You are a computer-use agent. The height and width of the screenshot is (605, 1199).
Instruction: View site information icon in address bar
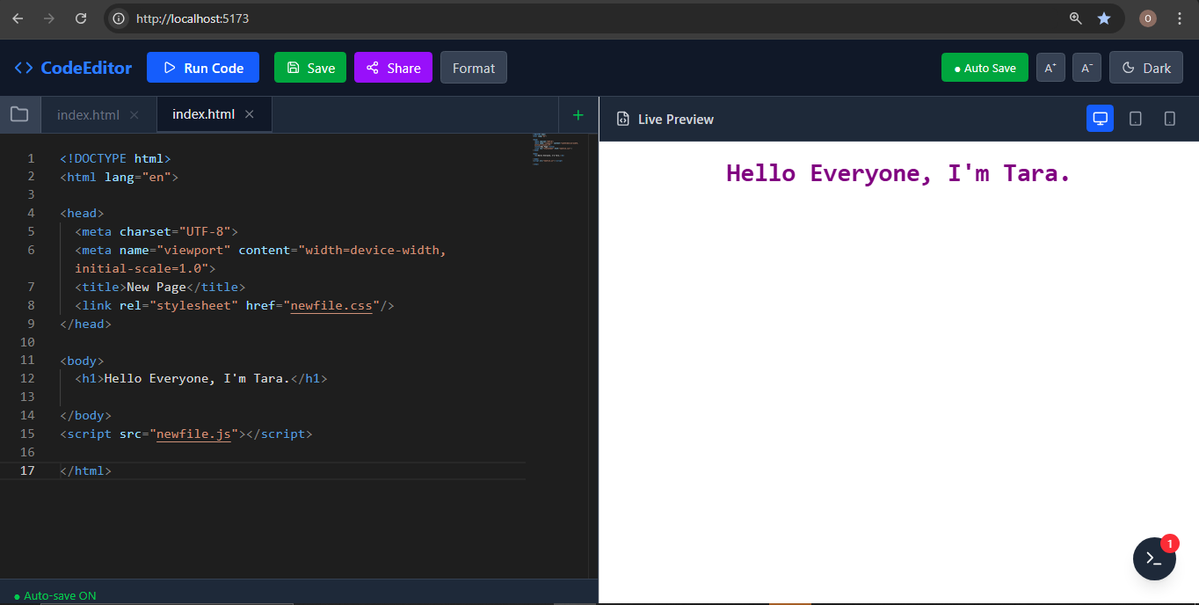click(x=119, y=18)
